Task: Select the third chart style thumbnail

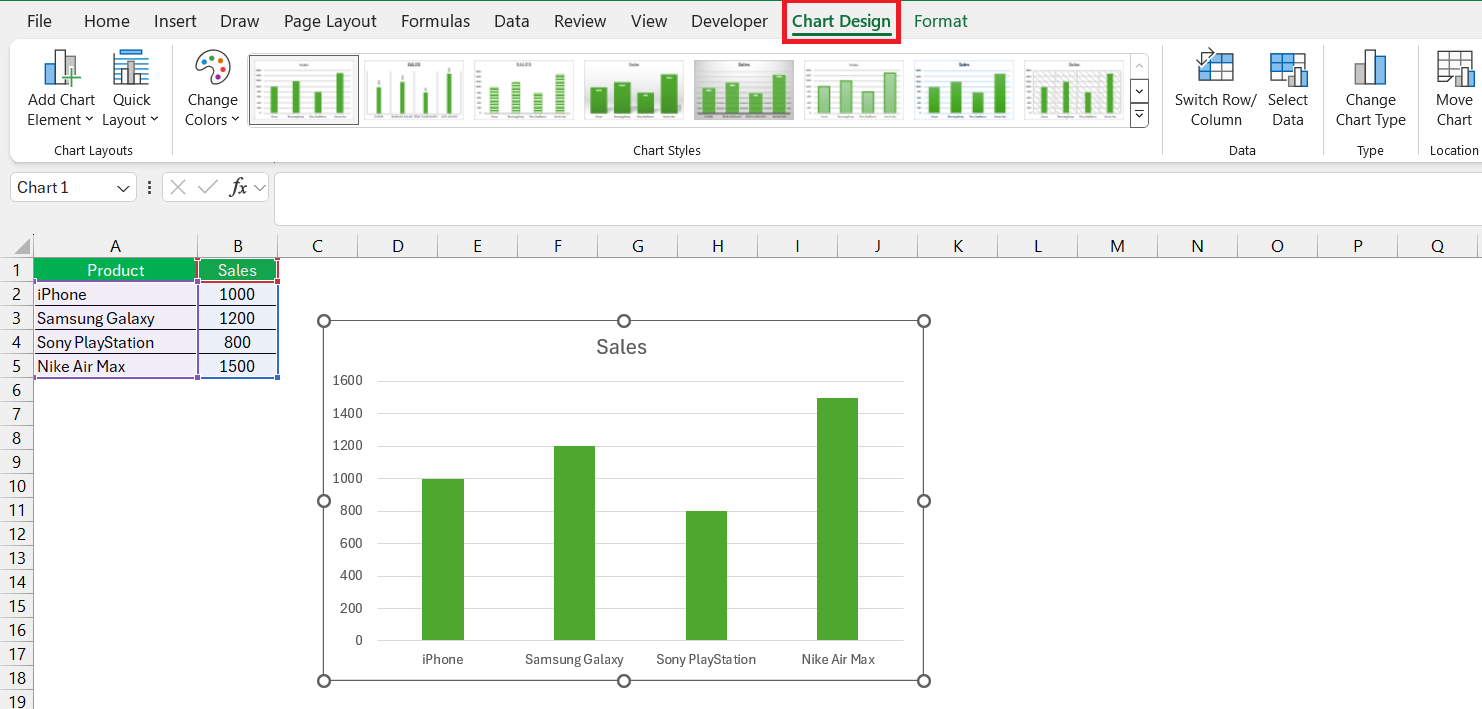Action: [x=524, y=90]
